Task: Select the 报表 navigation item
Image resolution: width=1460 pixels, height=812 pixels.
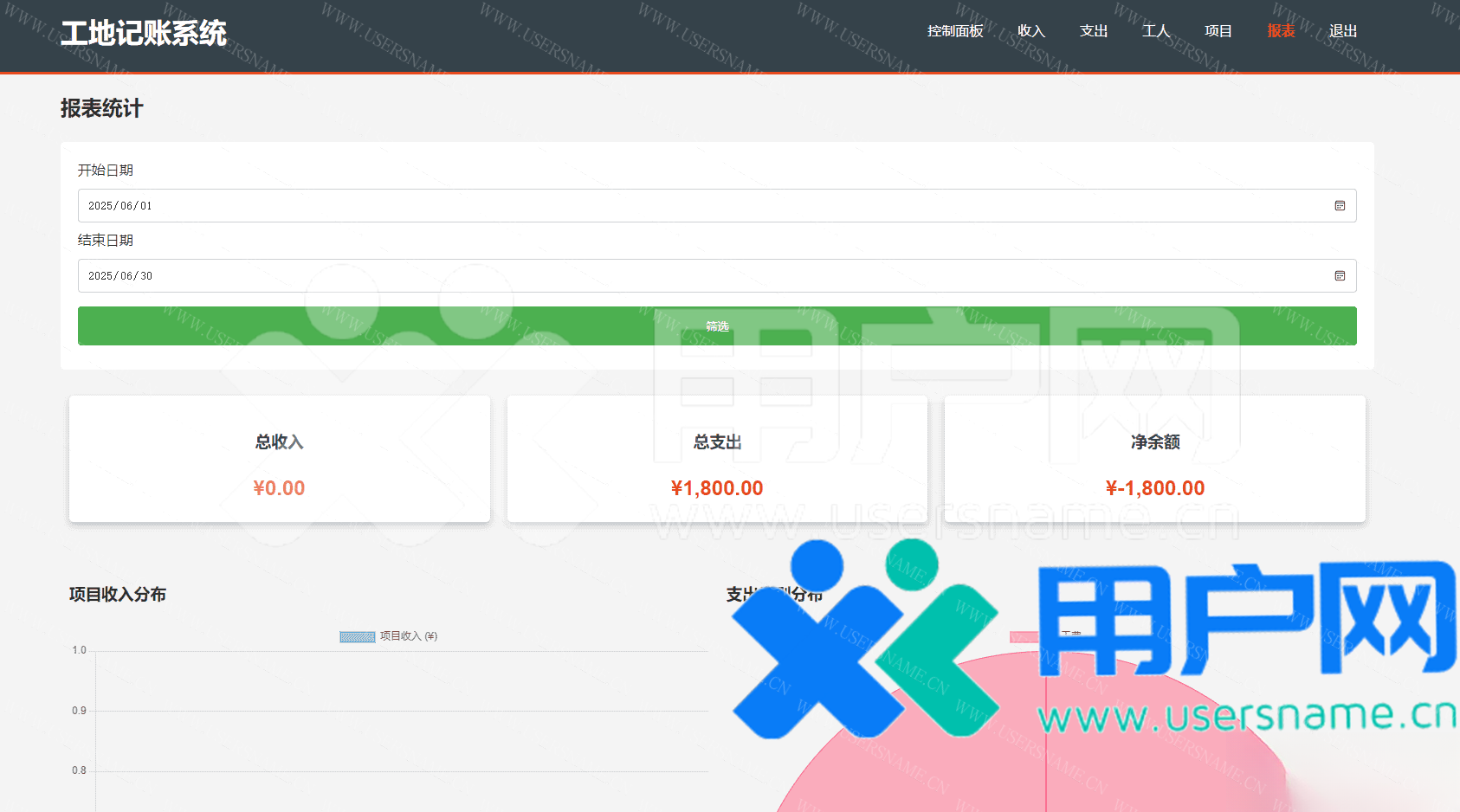Action: (x=1281, y=31)
